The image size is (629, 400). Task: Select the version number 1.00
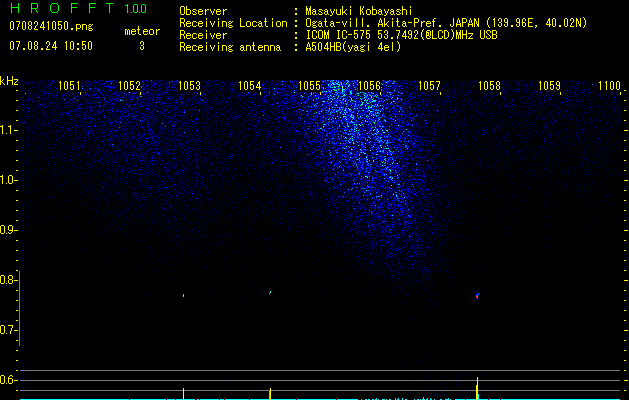(136, 9)
